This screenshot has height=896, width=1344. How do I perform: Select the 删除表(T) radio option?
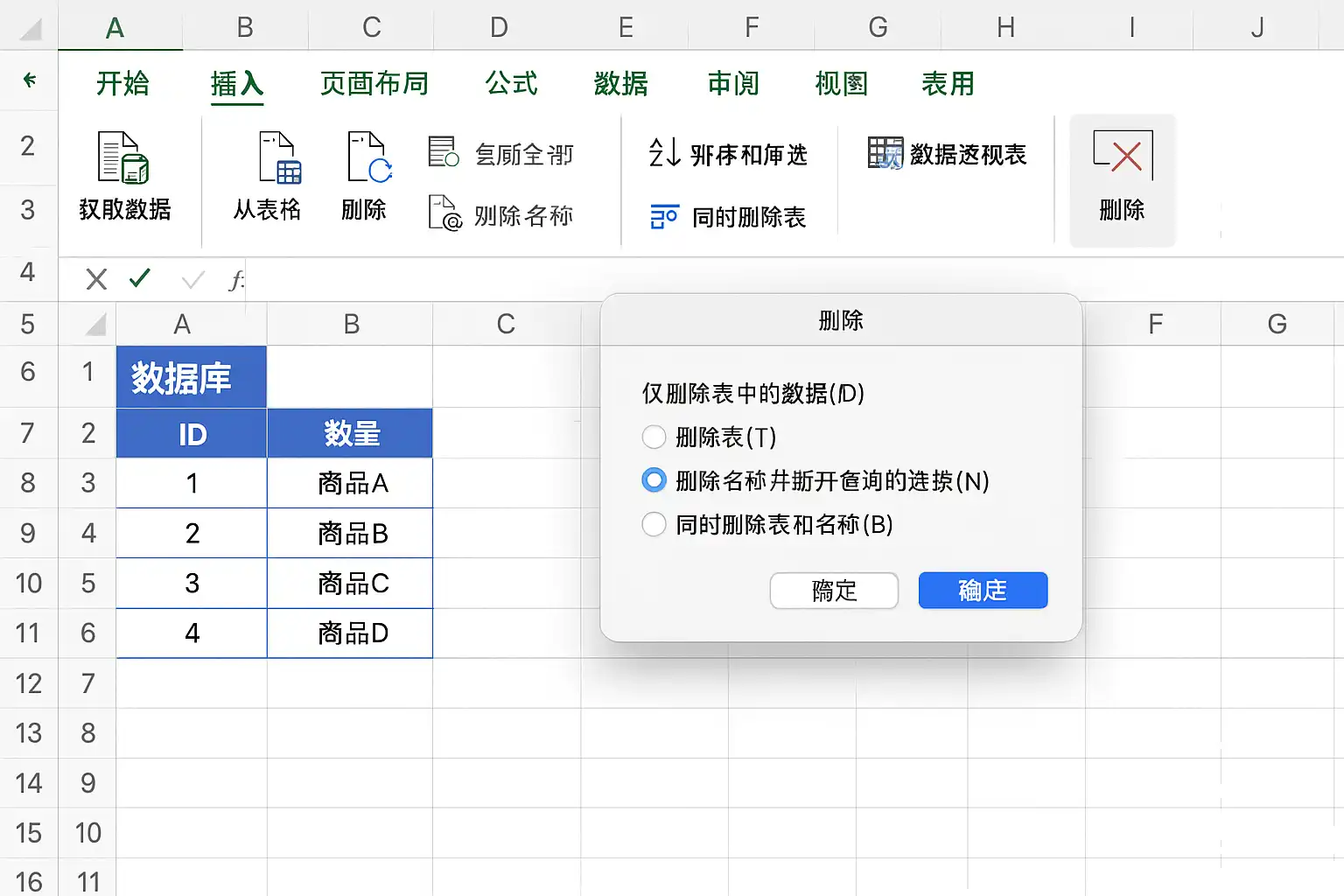(x=654, y=437)
